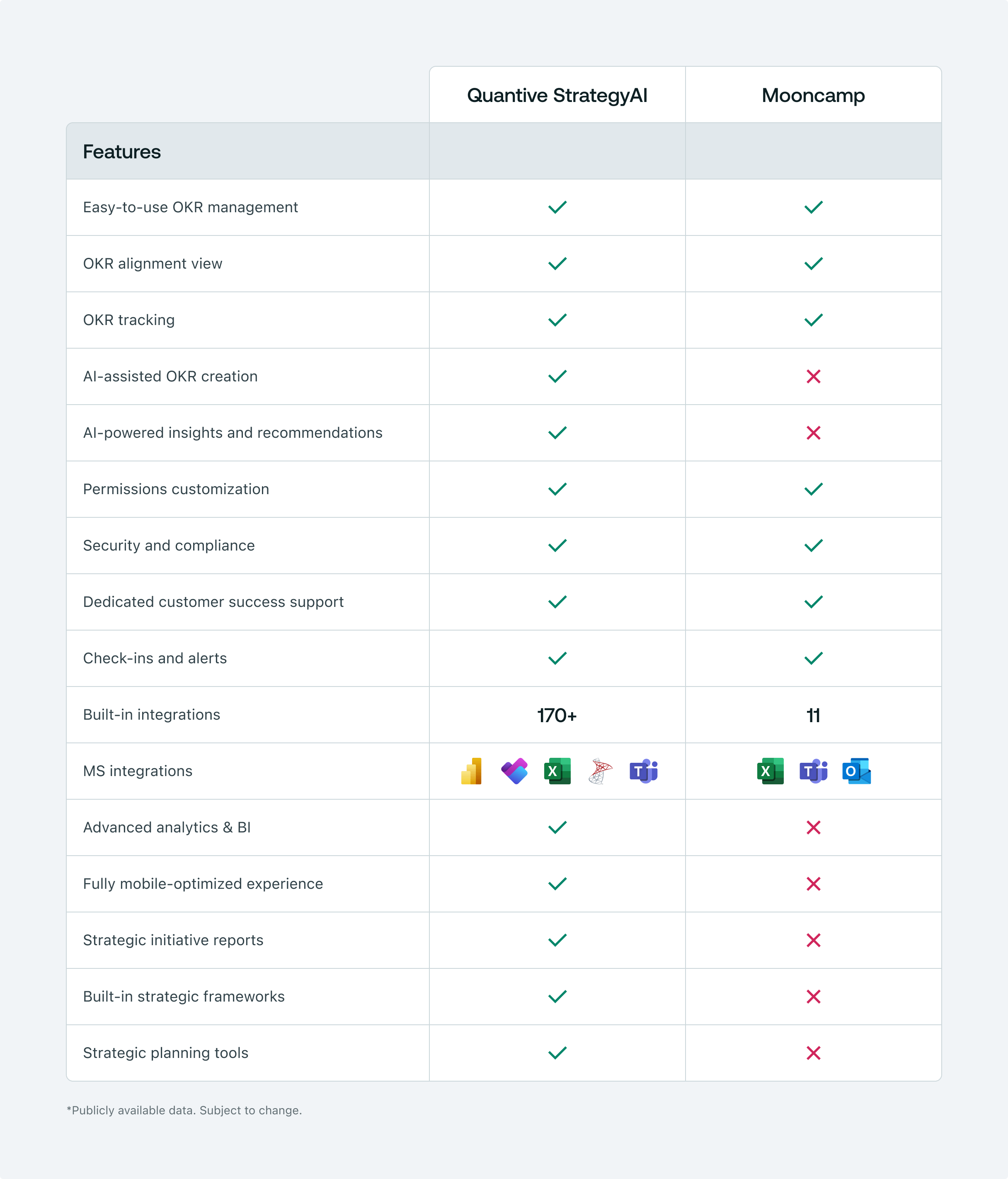Click Mooncamp's 11 built-in integrations value
1008x1179 pixels.
814,715
